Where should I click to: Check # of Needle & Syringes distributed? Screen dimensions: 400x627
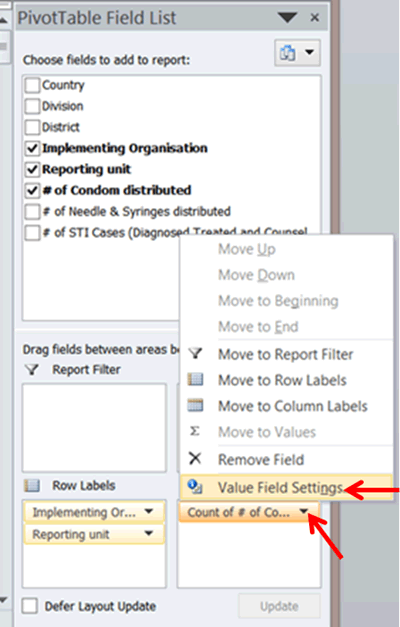pyautogui.click(x=32, y=212)
